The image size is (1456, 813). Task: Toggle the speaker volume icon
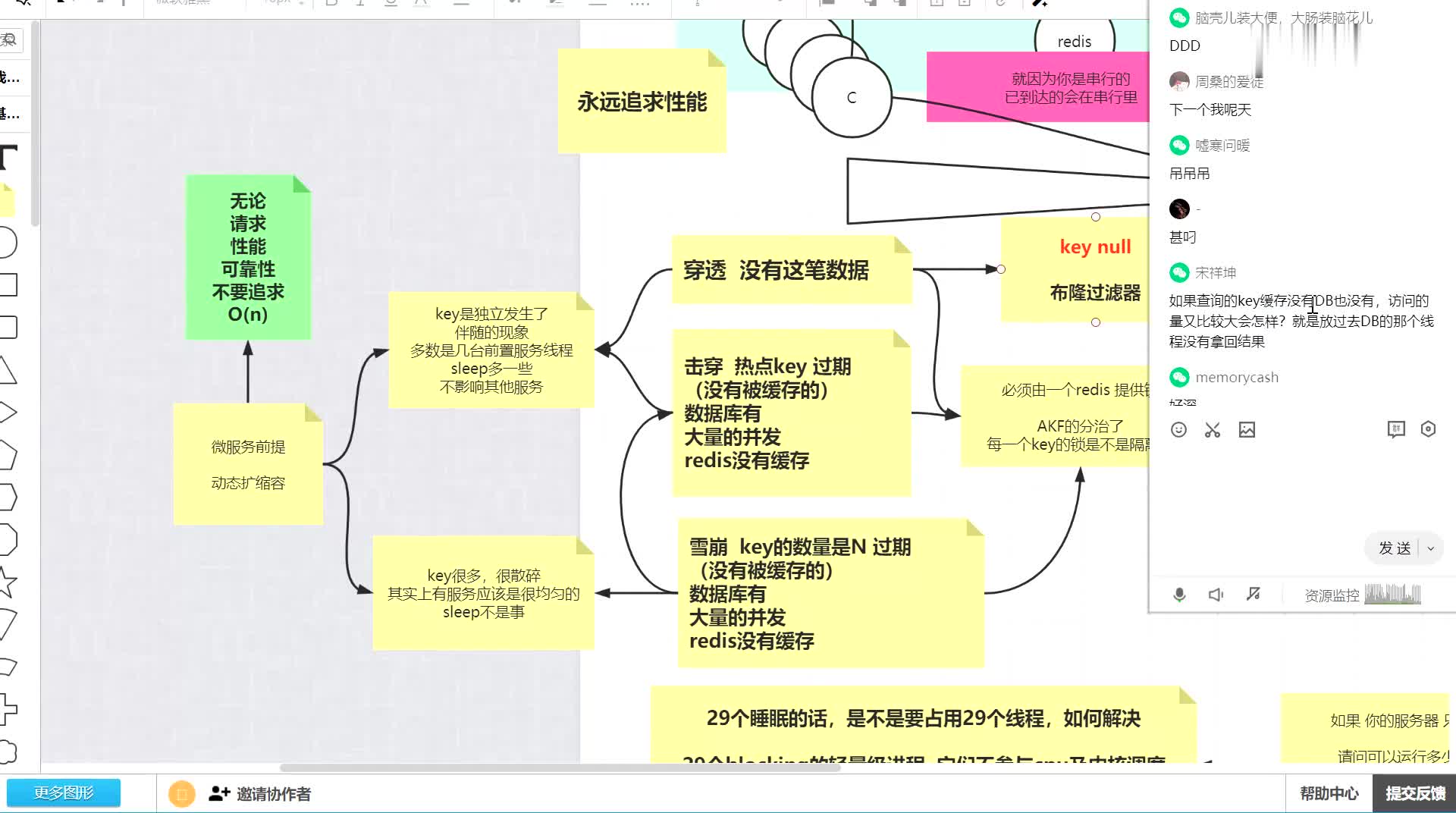1216,595
